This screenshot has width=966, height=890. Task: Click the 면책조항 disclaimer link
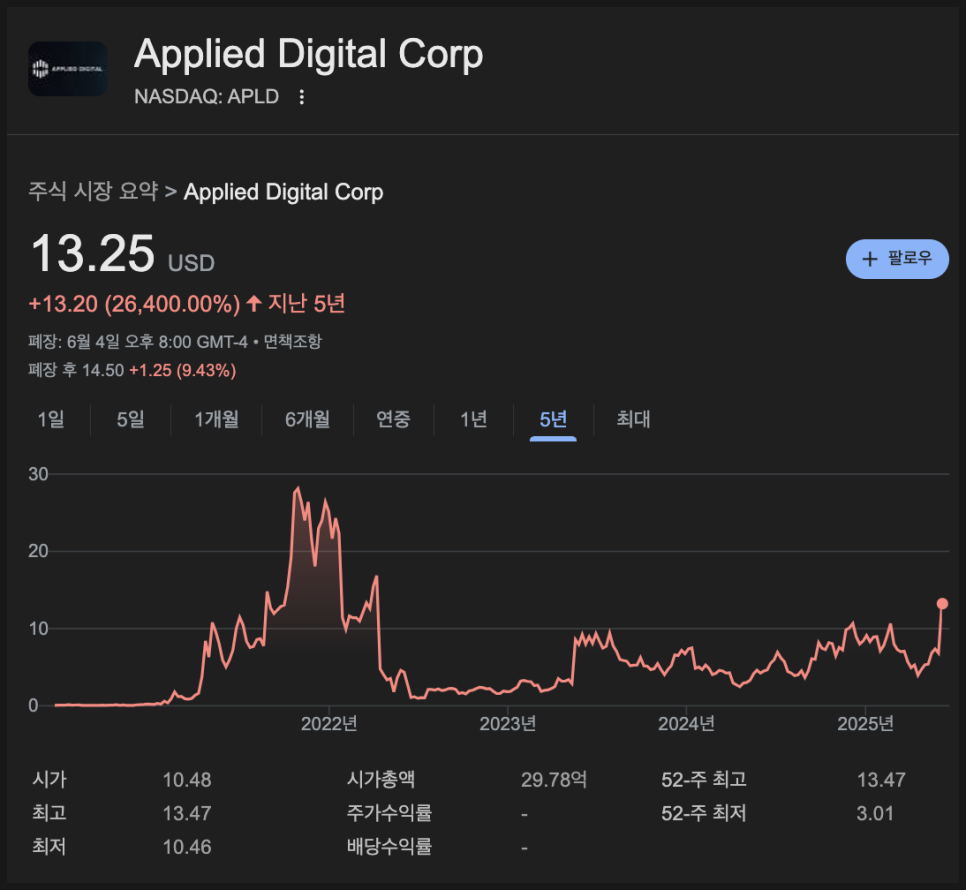tap(293, 341)
